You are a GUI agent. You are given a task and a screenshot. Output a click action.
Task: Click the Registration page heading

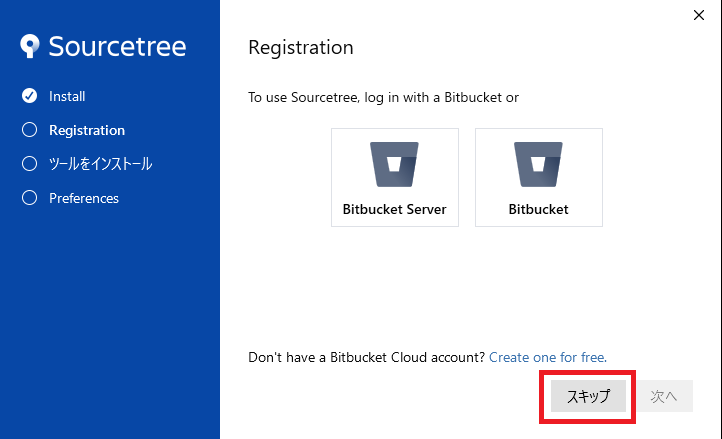(x=301, y=47)
